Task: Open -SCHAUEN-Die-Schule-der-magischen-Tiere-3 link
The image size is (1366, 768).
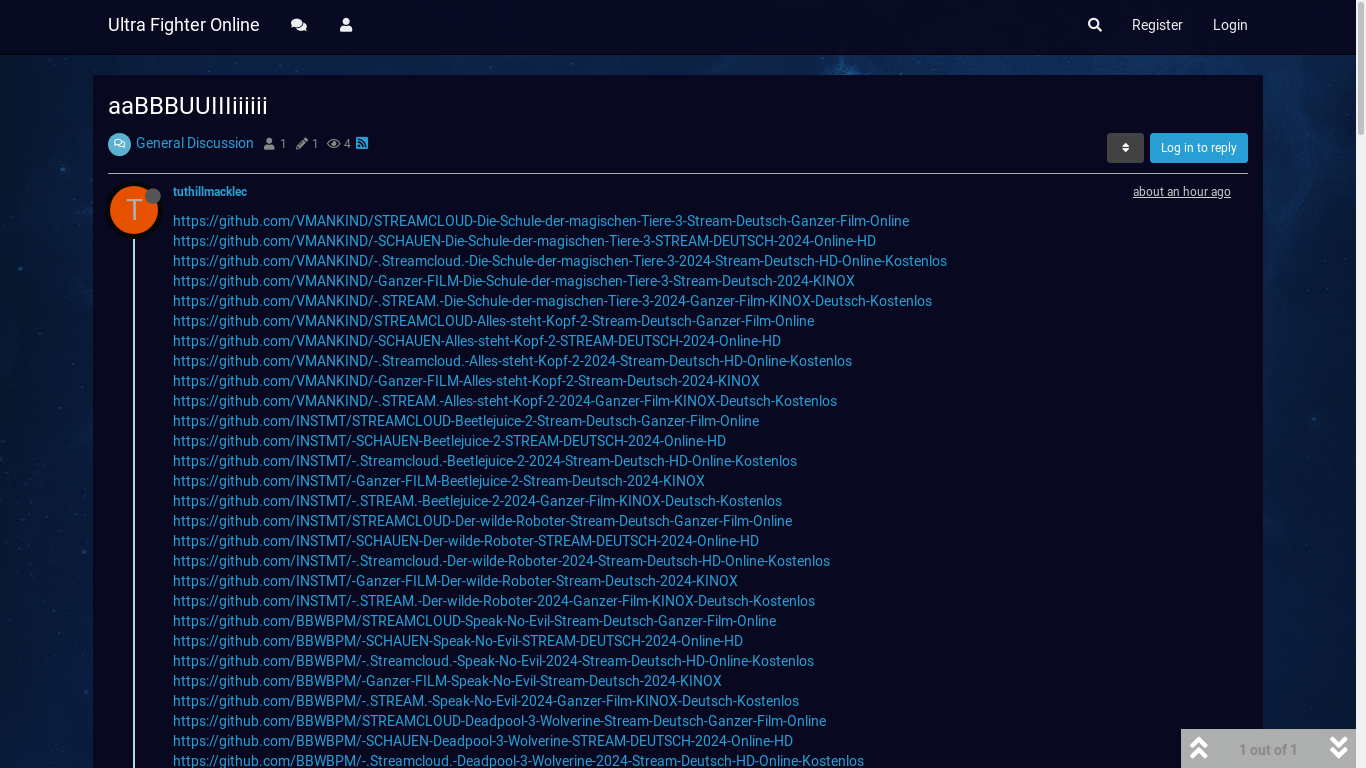Action: click(524, 241)
